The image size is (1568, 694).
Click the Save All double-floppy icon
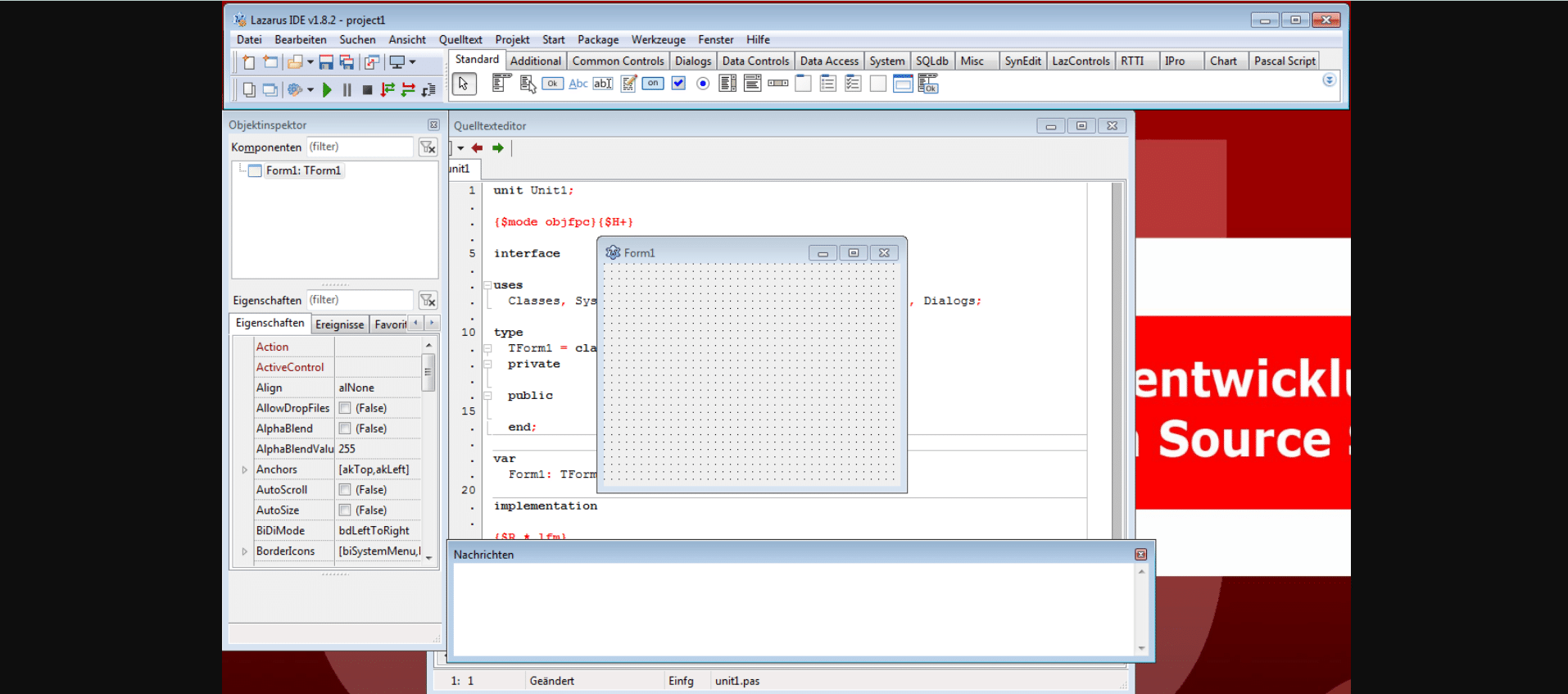click(x=347, y=62)
